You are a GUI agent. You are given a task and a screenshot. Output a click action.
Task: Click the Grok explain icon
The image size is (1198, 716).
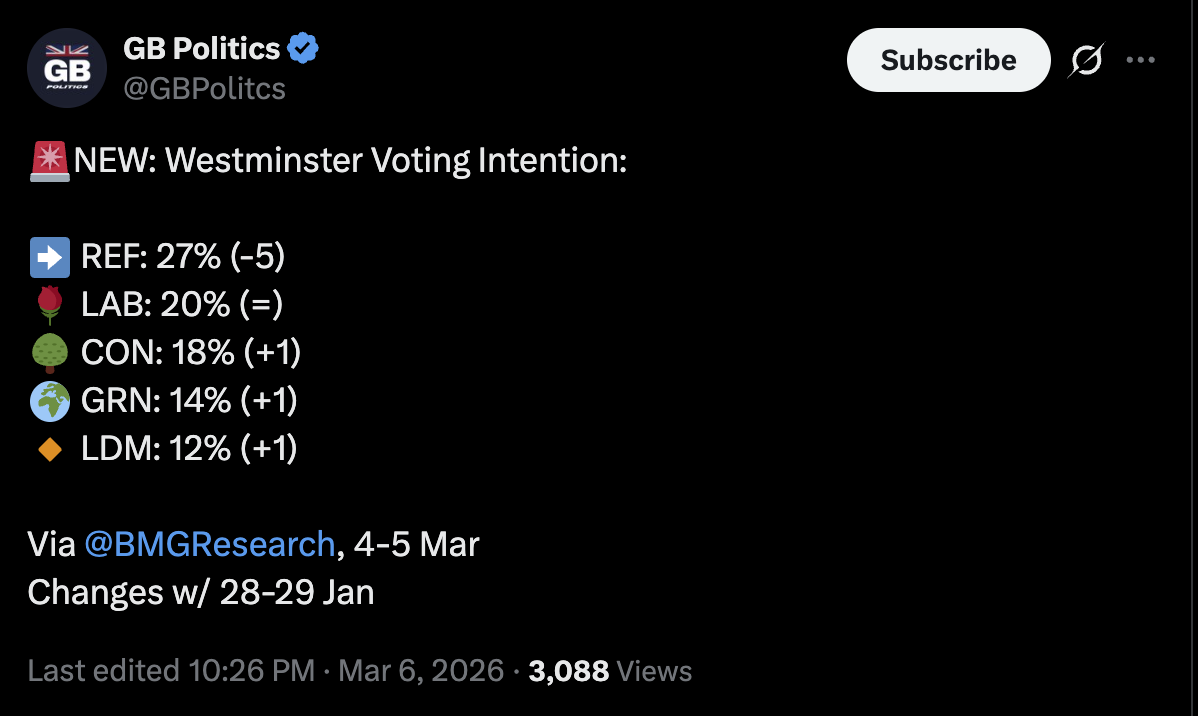(1085, 61)
